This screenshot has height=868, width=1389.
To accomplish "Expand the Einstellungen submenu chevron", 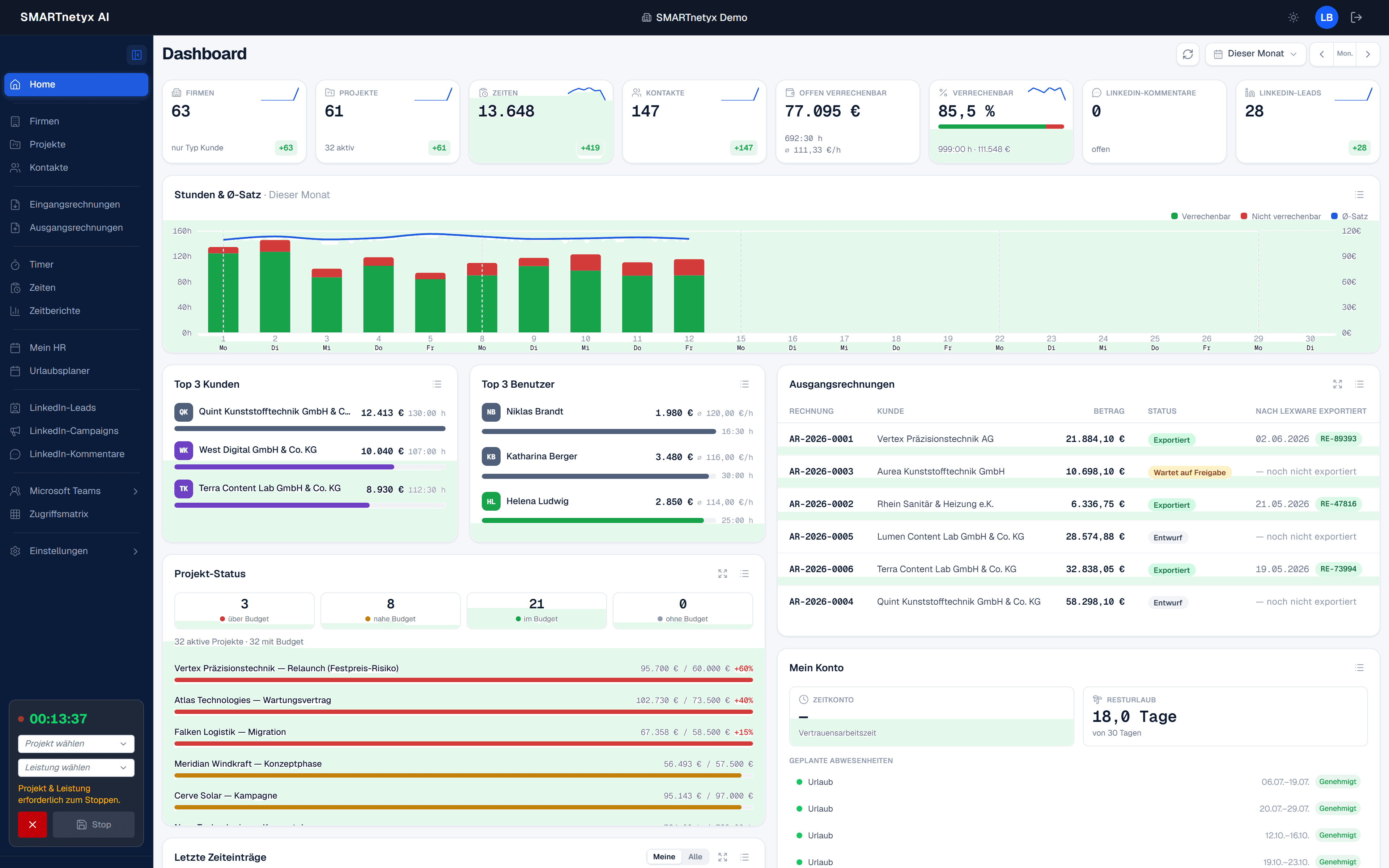I will coord(135,551).
